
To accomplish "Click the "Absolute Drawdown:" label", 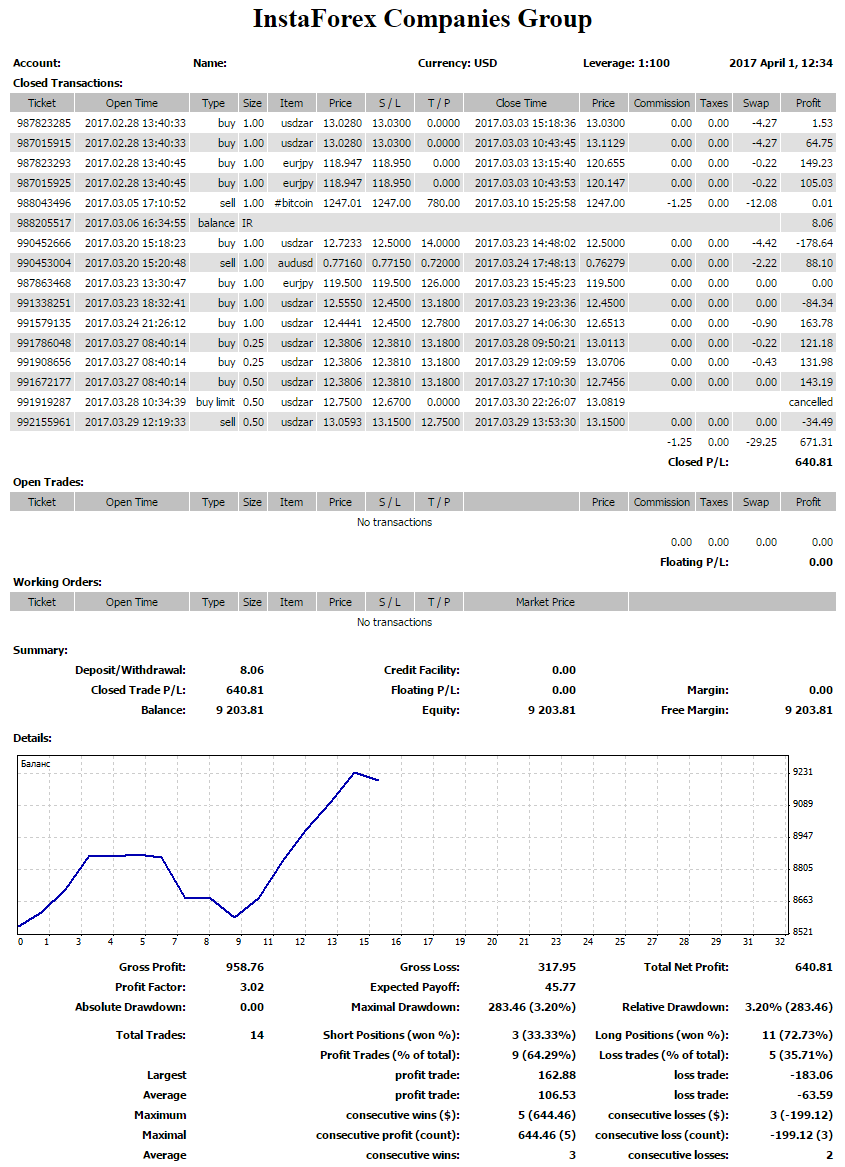I will [130, 1008].
